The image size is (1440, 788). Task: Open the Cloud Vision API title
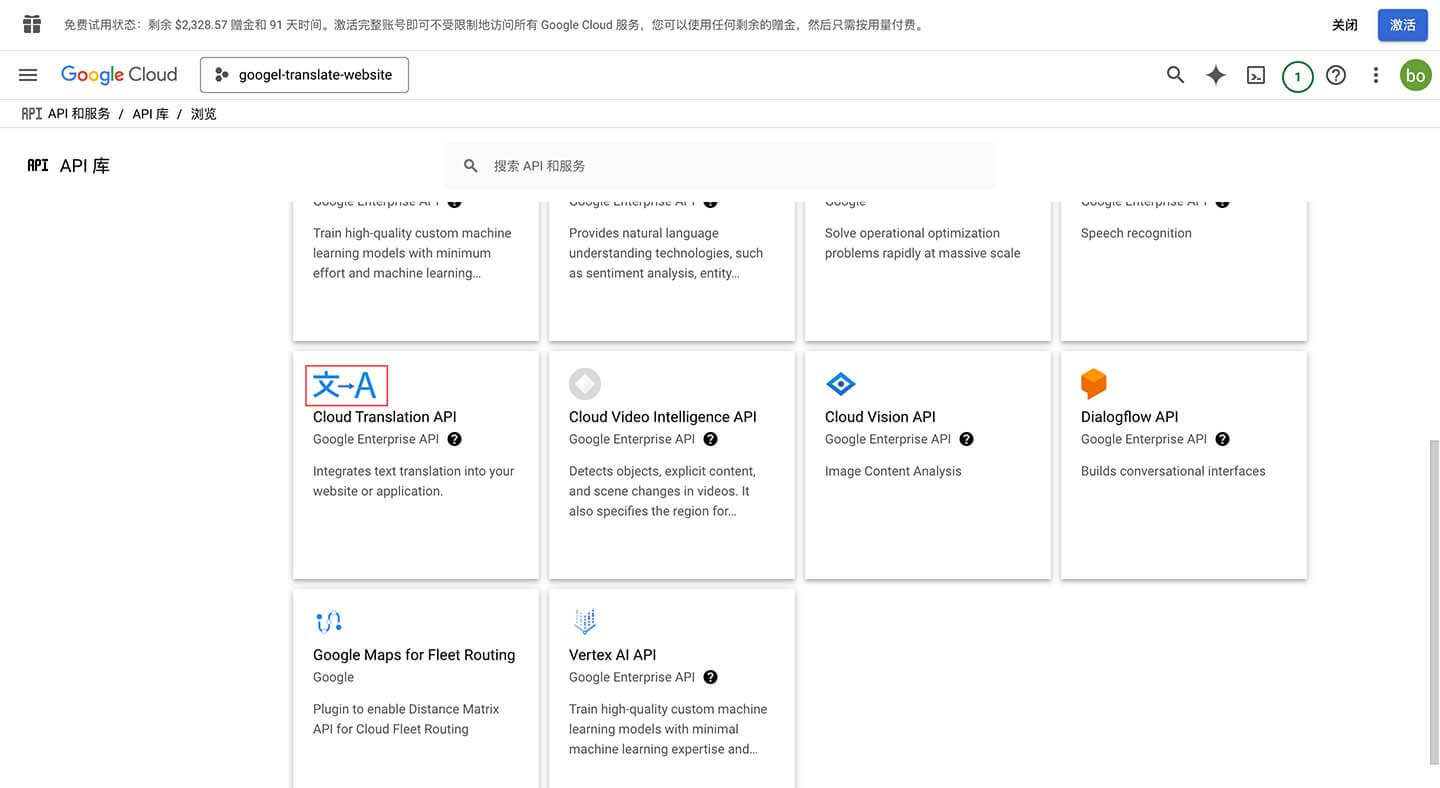pos(880,417)
